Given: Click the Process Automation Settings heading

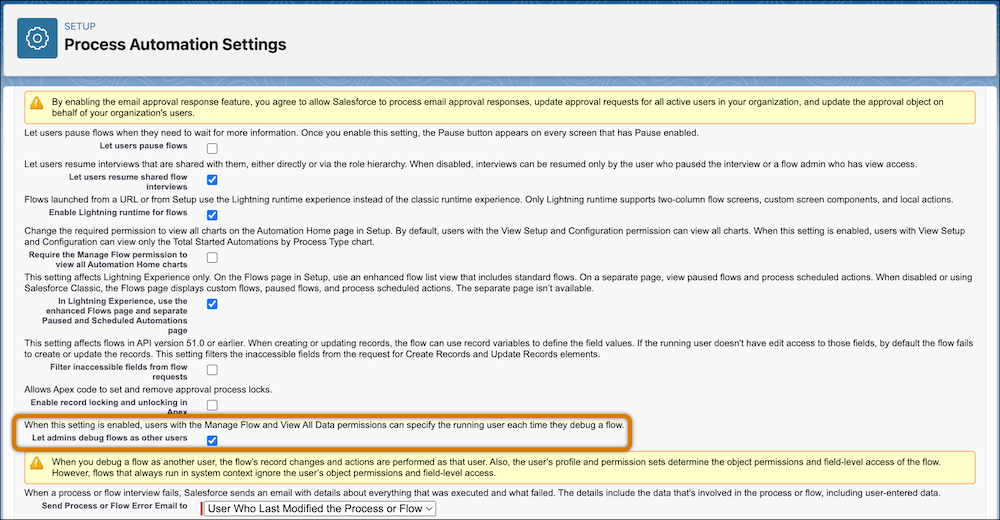Looking at the screenshot, I should coord(175,45).
